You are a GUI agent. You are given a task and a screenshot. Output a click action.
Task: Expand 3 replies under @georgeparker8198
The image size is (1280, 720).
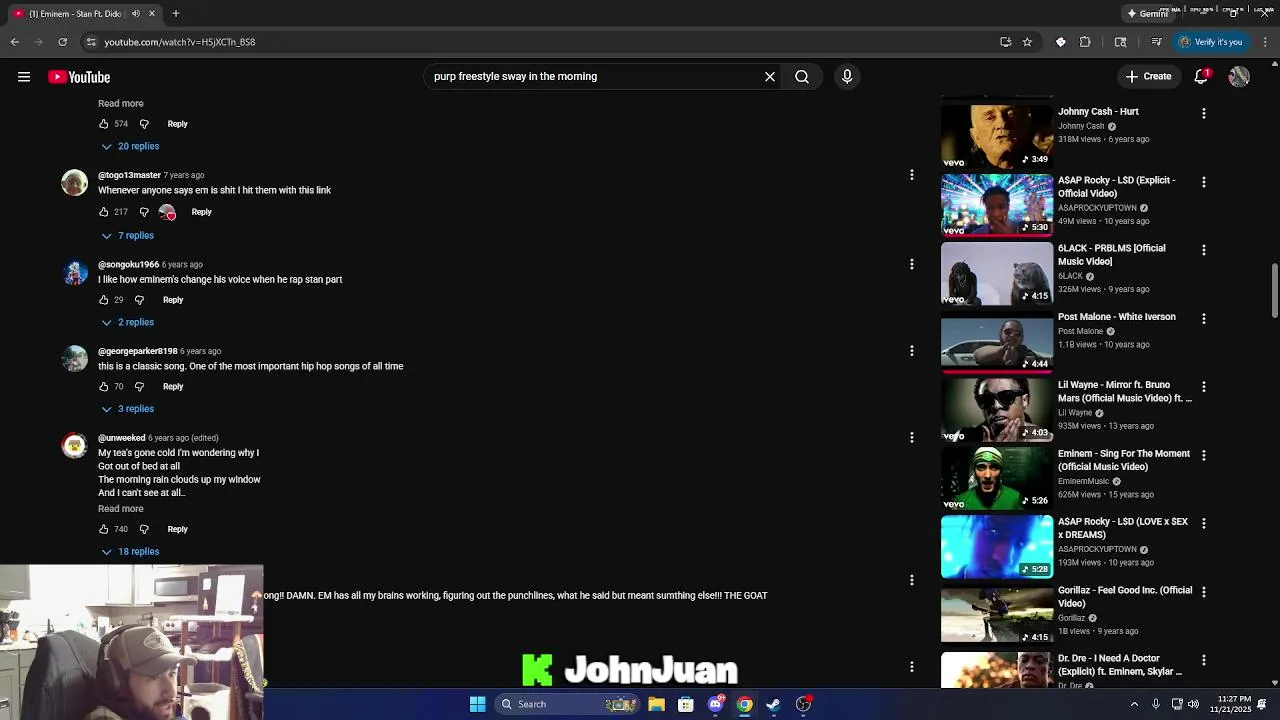pos(127,409)
